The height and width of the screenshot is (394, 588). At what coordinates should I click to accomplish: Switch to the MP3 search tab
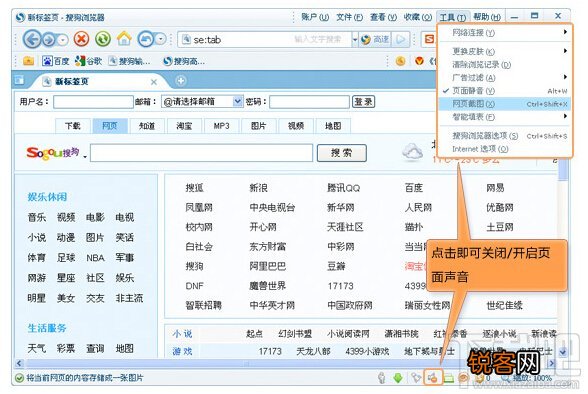pyautogui.click(x=221, y=126)
